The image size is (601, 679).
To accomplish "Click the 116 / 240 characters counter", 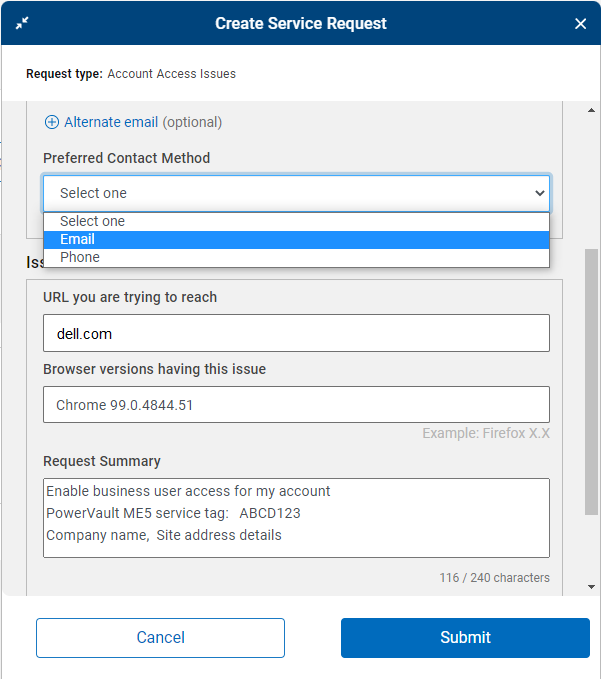I will [x=494, y=578].
